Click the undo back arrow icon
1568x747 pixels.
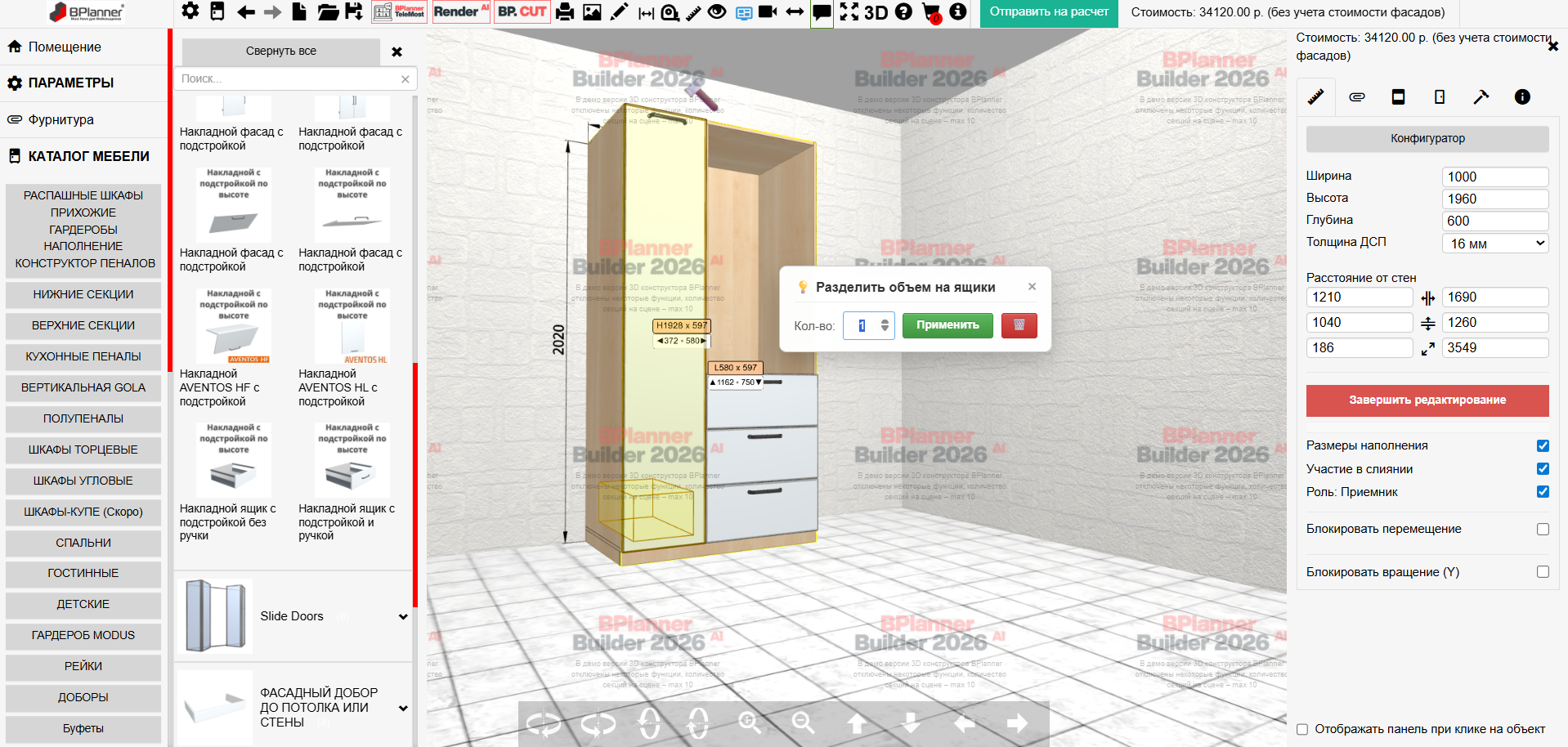[245, 11]
